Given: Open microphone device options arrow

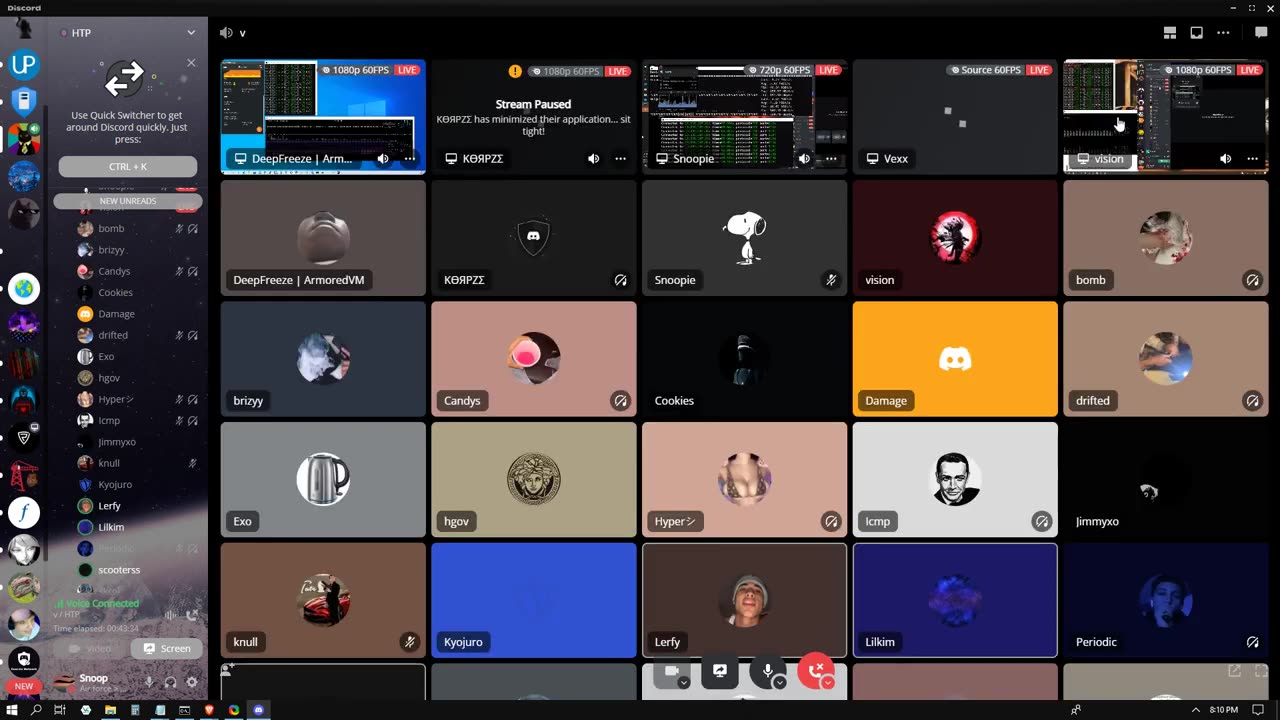Looking at the screenshot, I should [780, 683].
